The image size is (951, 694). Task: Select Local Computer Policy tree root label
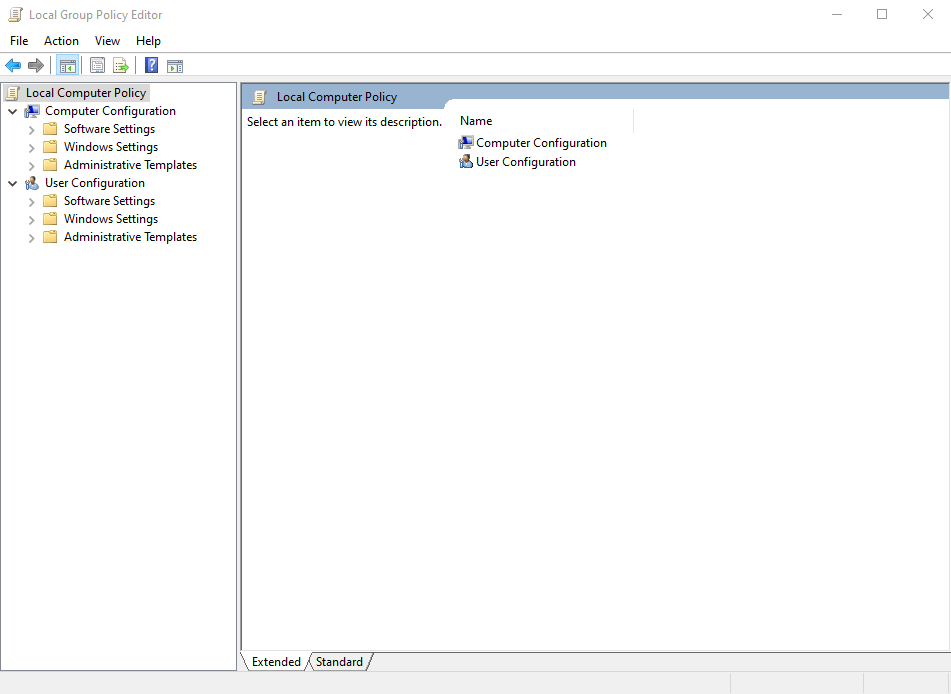pos(86,93)
